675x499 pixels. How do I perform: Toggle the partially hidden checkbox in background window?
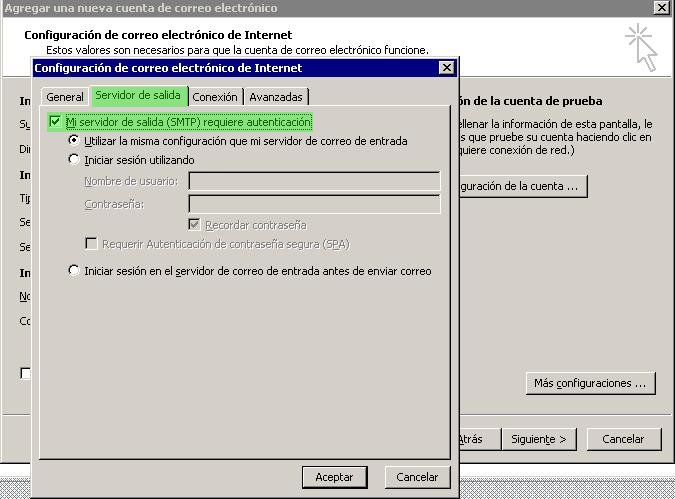(x=26, y=373)
